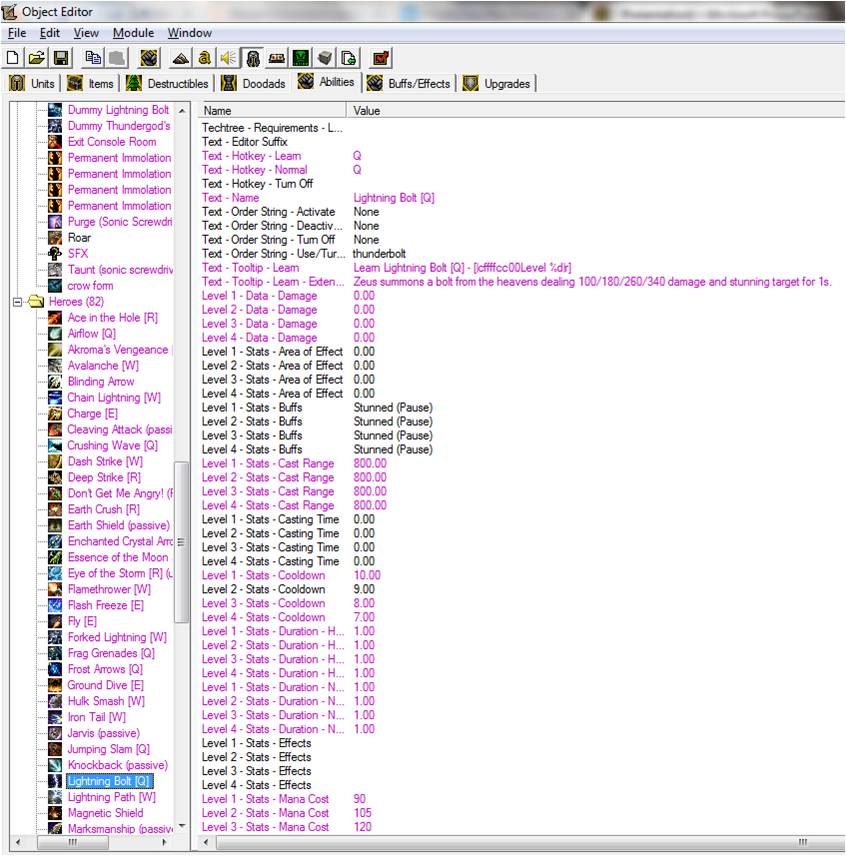
Task: Select 'Level 4 - Stats - Buffs' row
Action: pyautogui.click(x=521, y=450)
